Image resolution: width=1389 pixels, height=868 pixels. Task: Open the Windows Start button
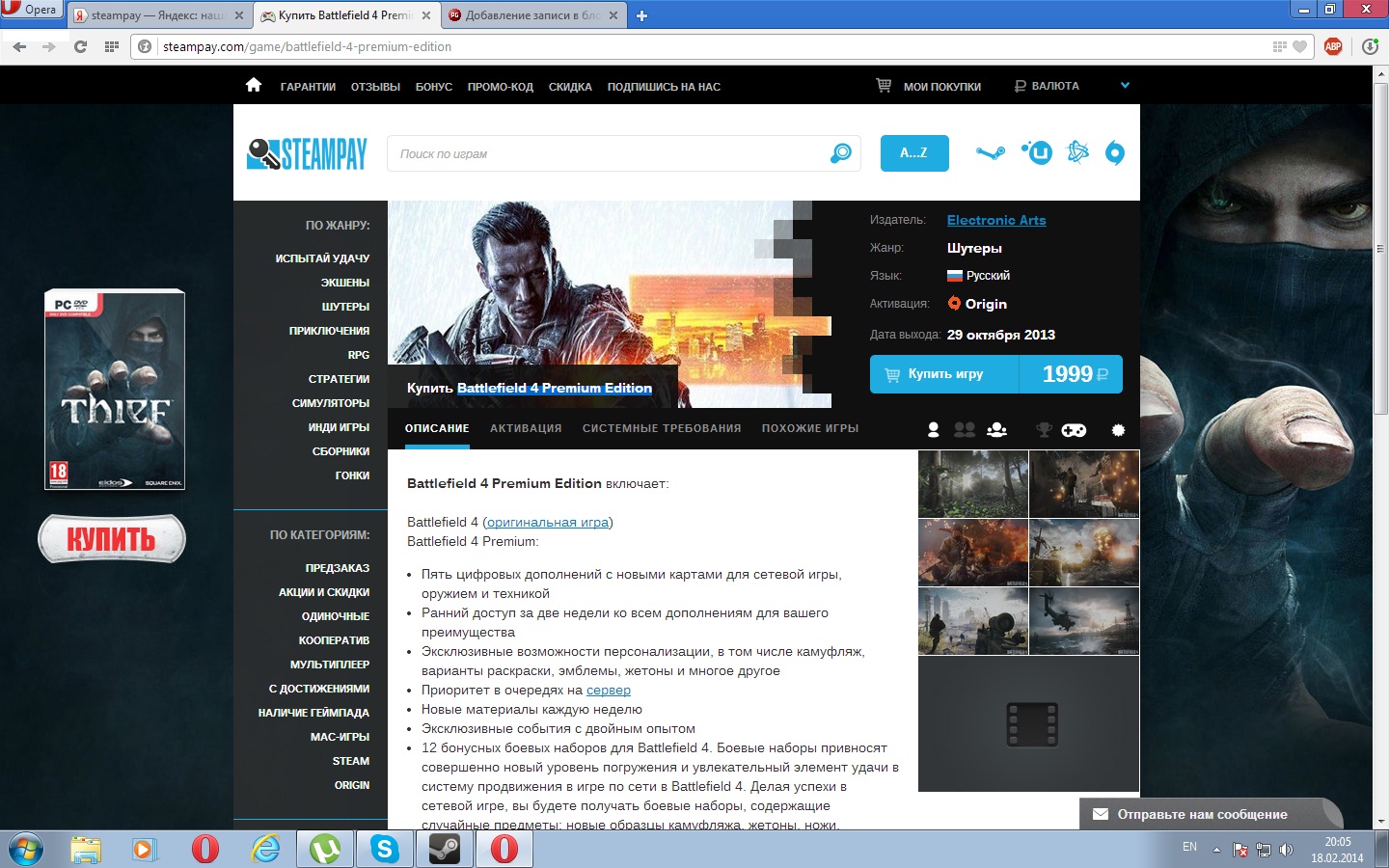[26, 850]
